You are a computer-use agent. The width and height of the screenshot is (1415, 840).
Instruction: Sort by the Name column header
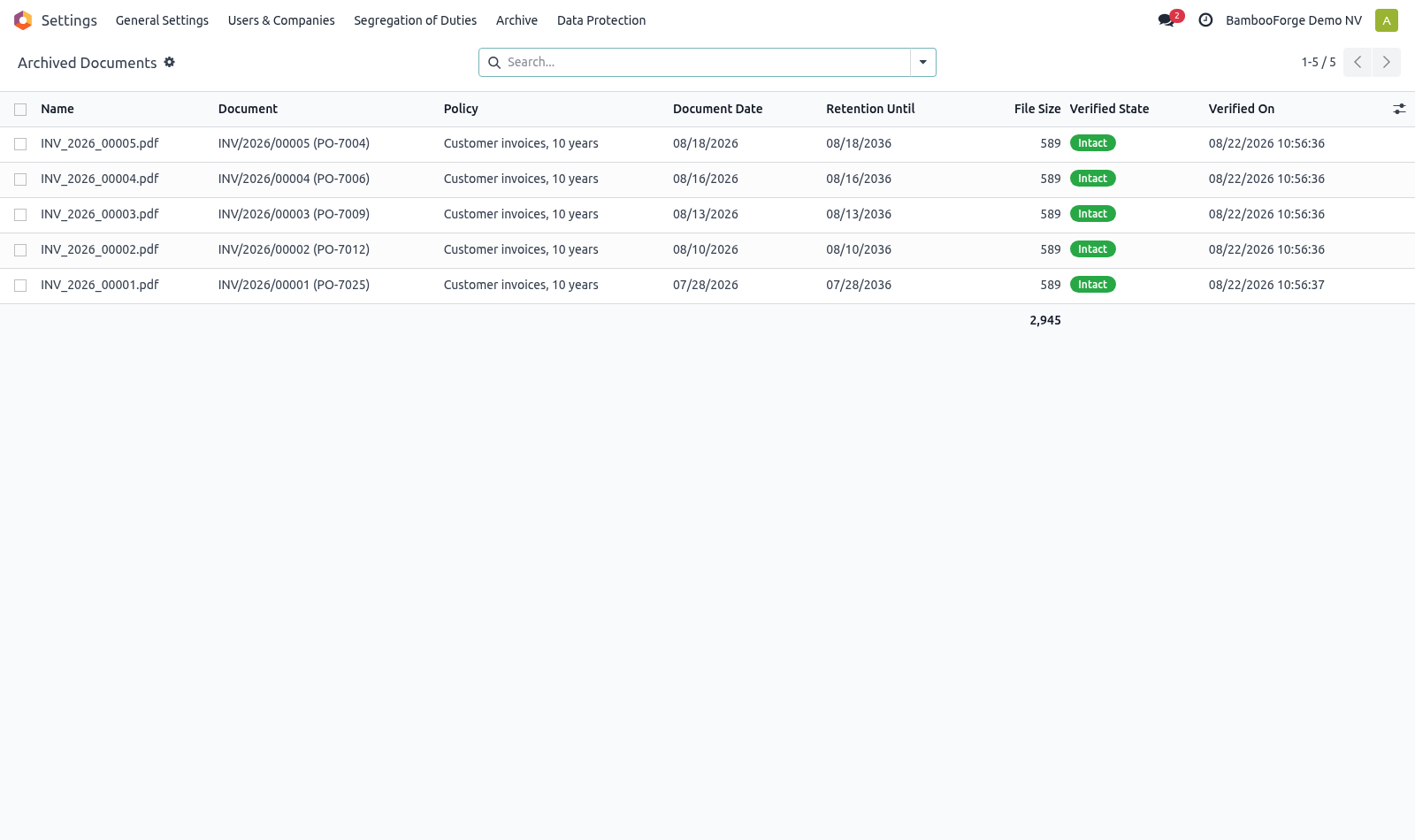tap(57, 109)
